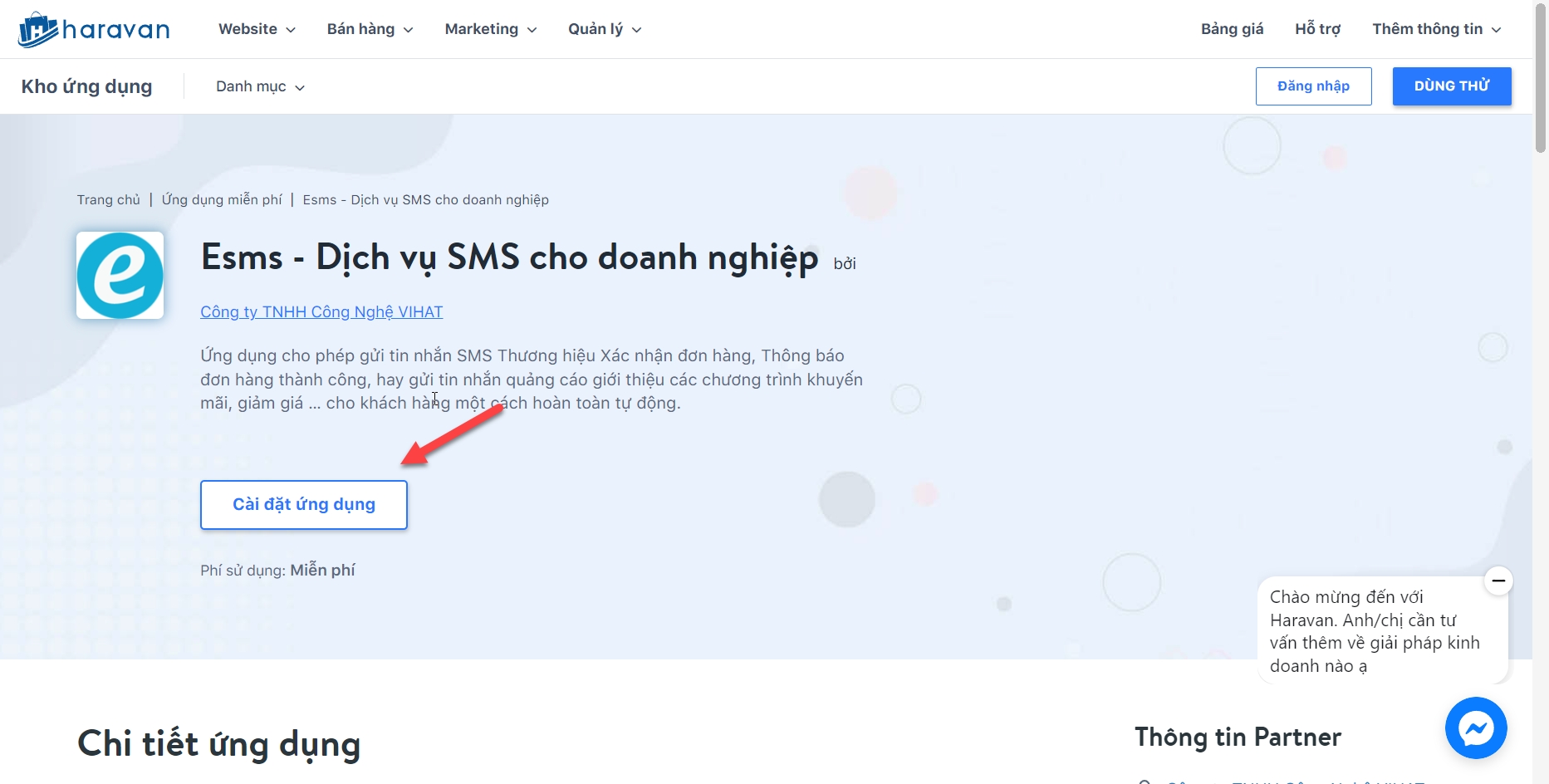
Task: Expand the Marketing menu
Action: click(x=490, y=29)
